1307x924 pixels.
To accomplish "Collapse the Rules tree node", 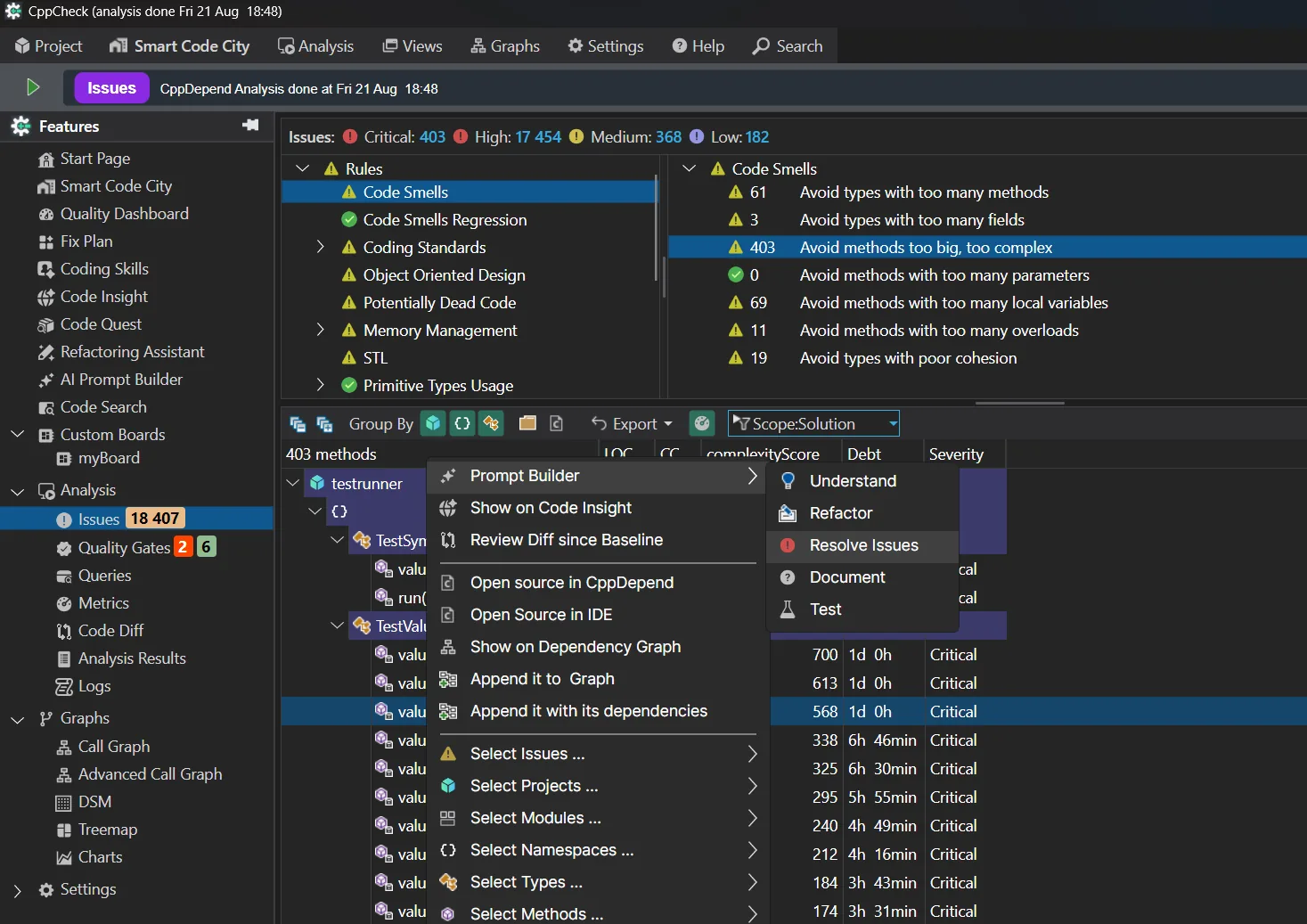I will point(303,168).
